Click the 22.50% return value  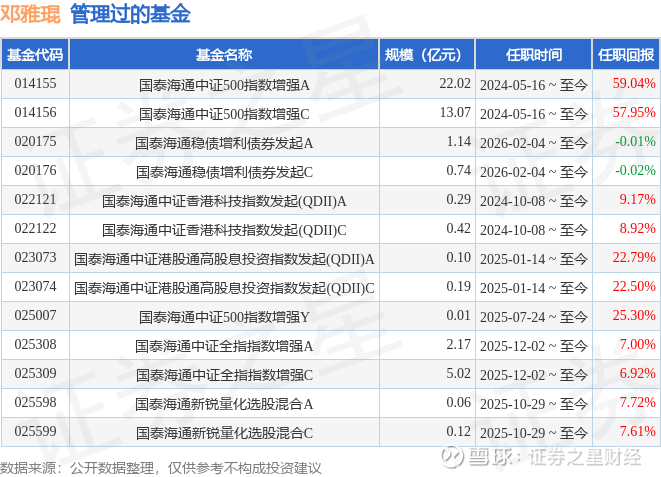pyautogui.click(x=634, y=287)
